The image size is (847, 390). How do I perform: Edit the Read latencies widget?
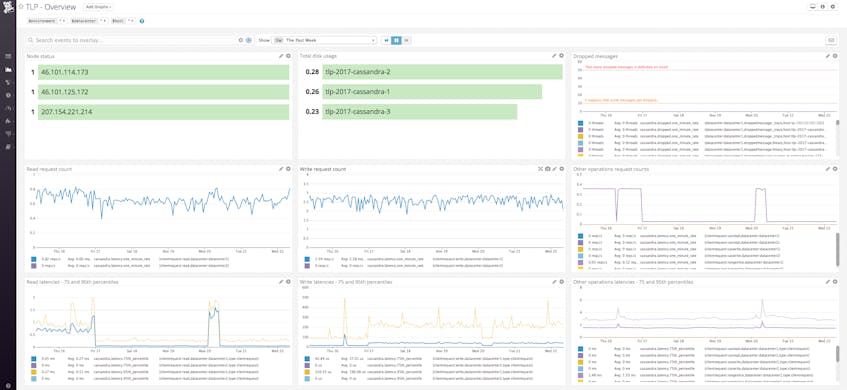[x=281, y=282]
